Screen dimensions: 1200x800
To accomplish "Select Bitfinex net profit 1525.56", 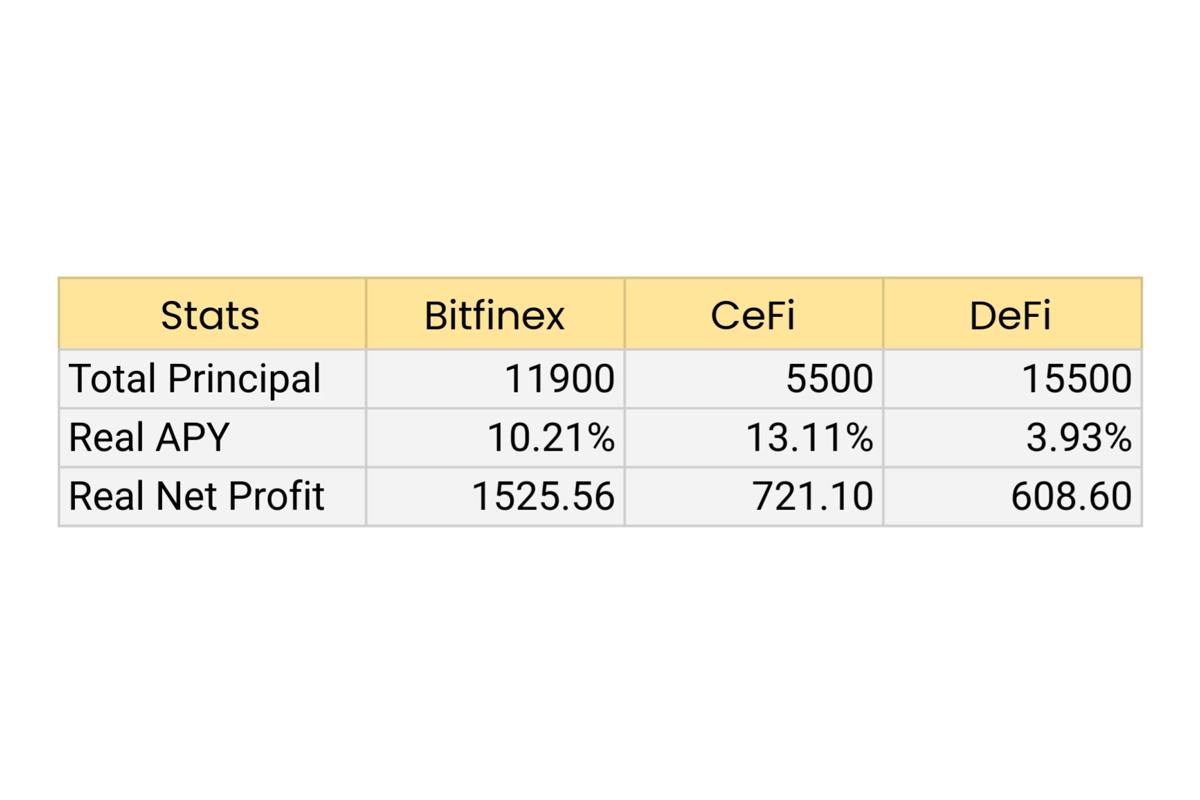I will 543,497.
